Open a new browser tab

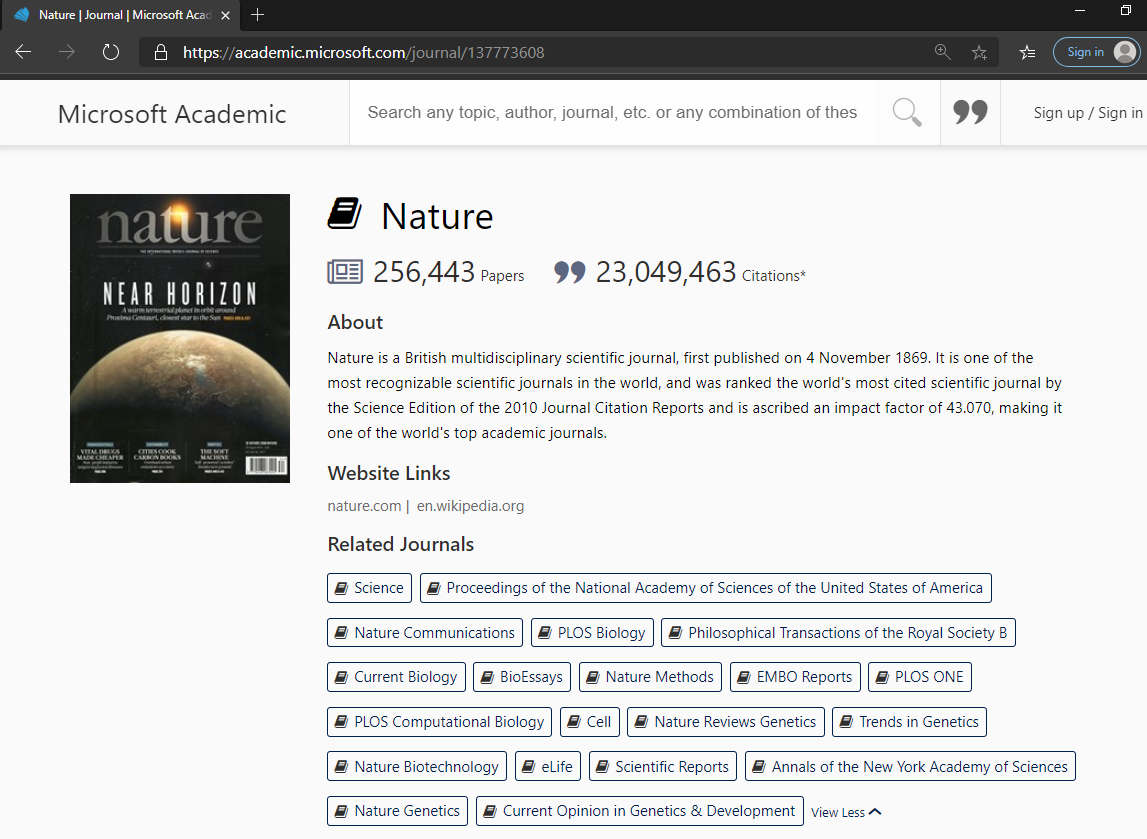pos(258,15)
